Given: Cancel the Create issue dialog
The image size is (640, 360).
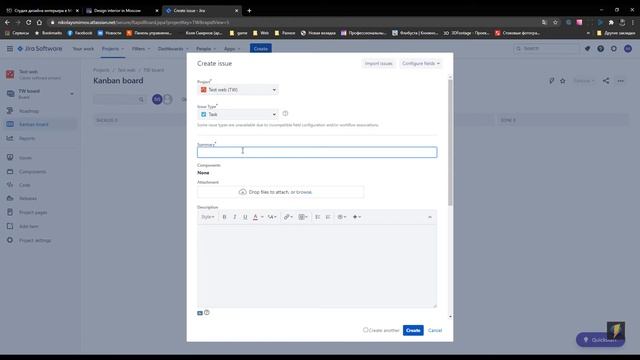Looking at the screenshot, I should [x=435, y=330].
